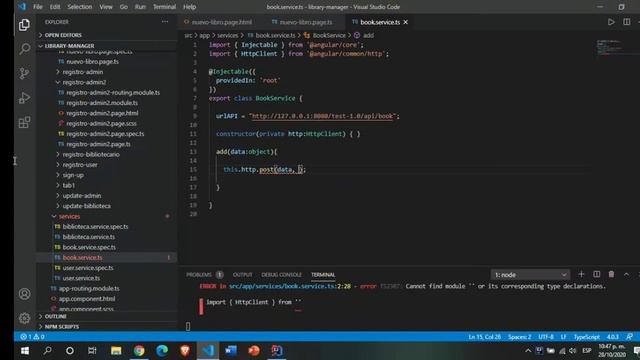This screenshot has height=360, width=640.
Task: Expand the tab1 folder
Action: coord(68,185)
